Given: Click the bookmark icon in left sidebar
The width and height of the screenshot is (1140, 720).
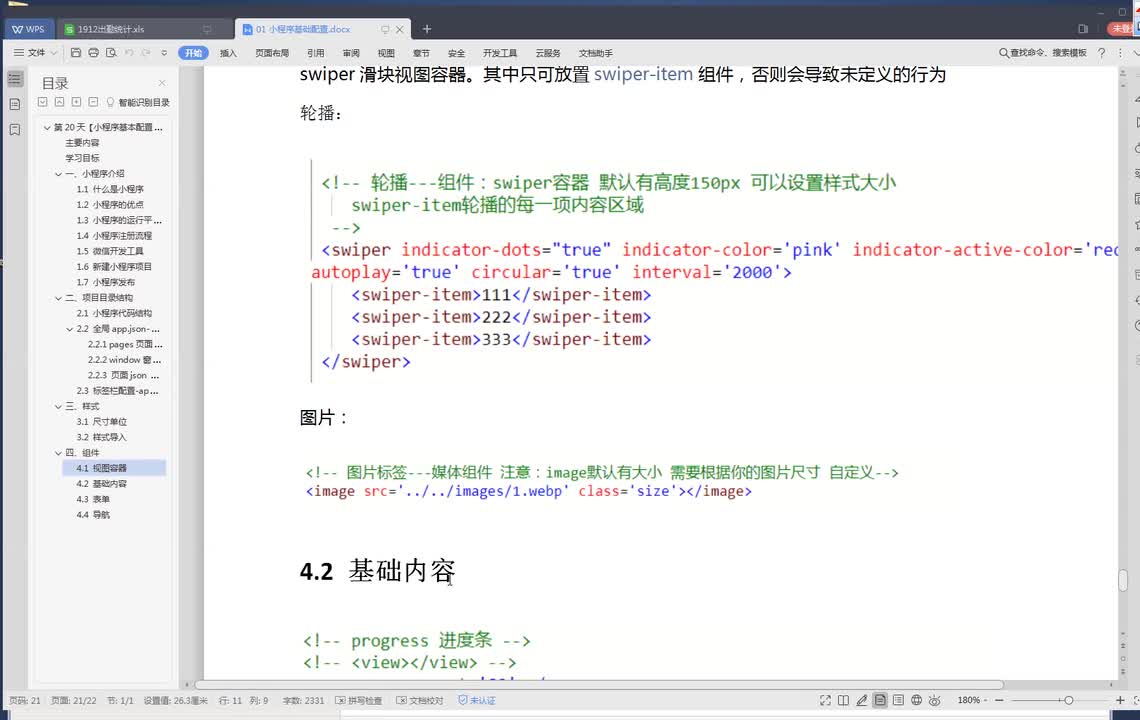Looking at the screenshot, I should coord(15,129).
